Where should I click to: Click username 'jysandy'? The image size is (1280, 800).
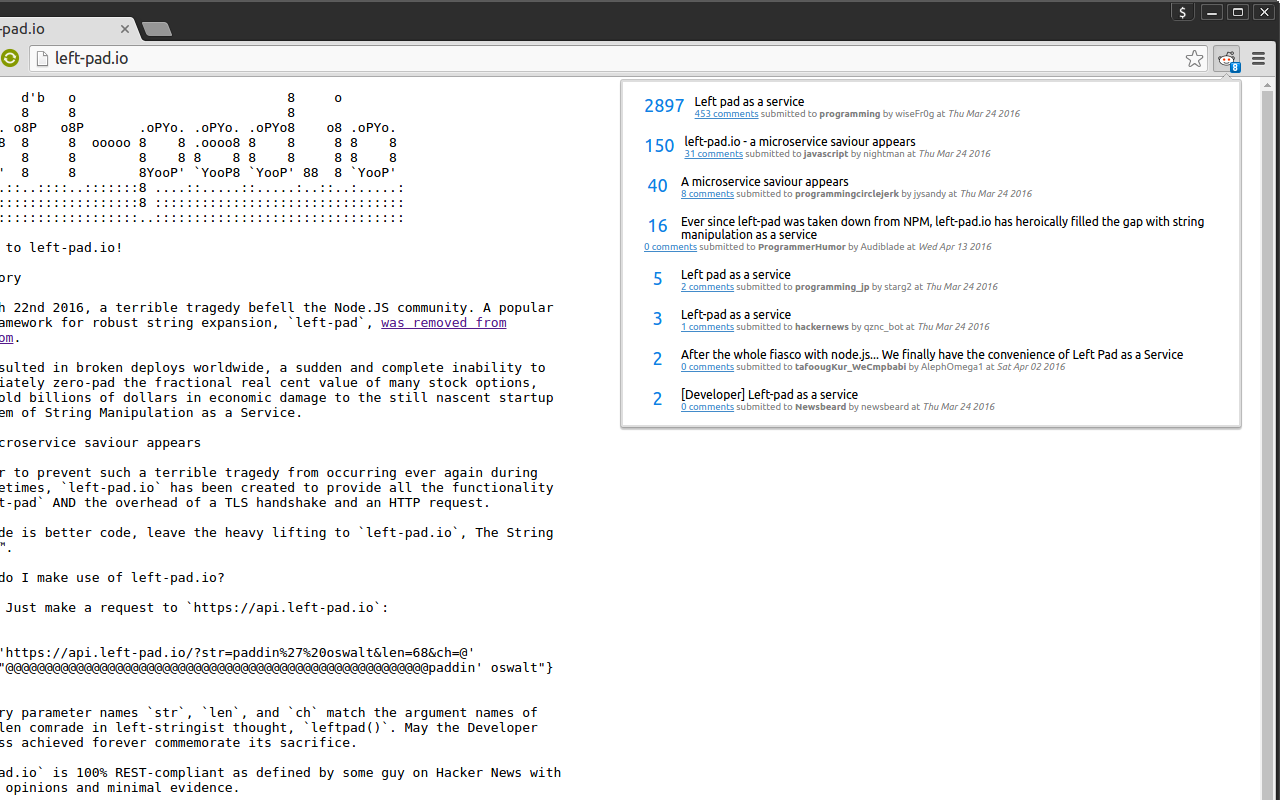point(929,194)
